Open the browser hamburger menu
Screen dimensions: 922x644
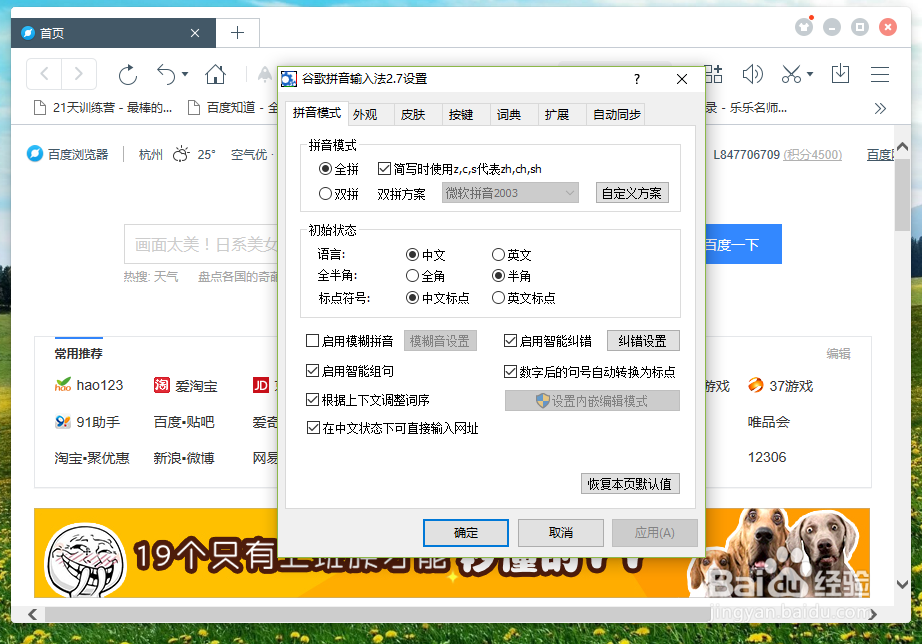(879, 73)
